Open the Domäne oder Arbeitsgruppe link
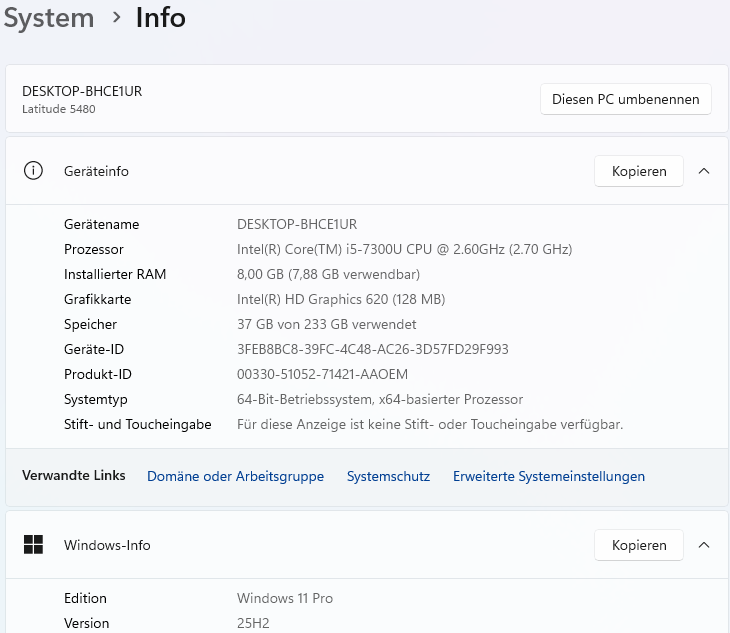 pyautogui.click(x=235, y=476)
